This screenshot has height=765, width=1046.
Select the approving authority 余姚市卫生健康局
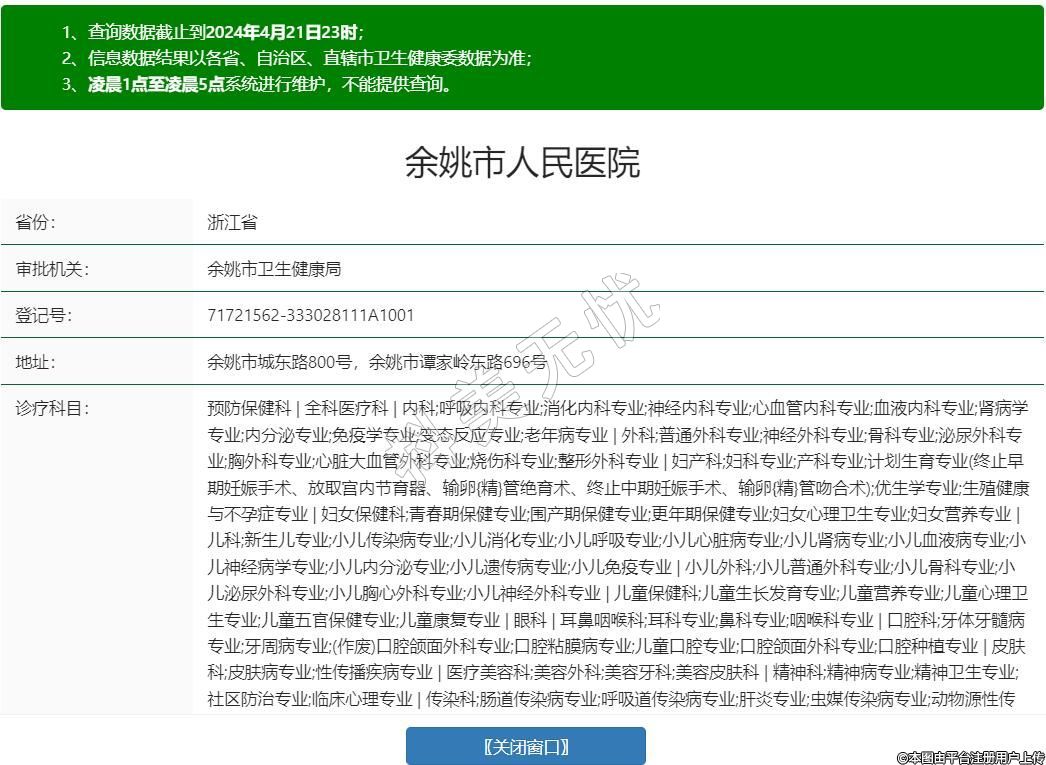point(274,270)
